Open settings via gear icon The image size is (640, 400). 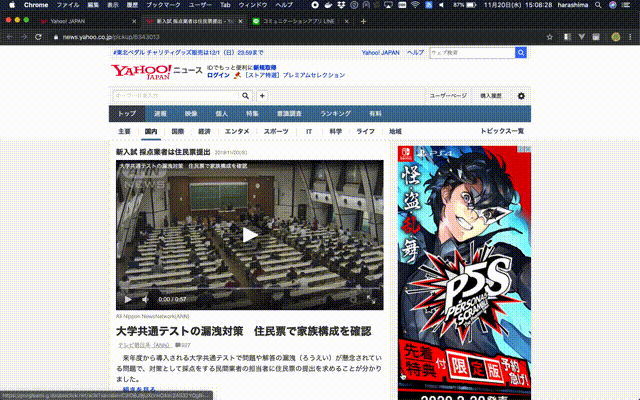[521, 96]
